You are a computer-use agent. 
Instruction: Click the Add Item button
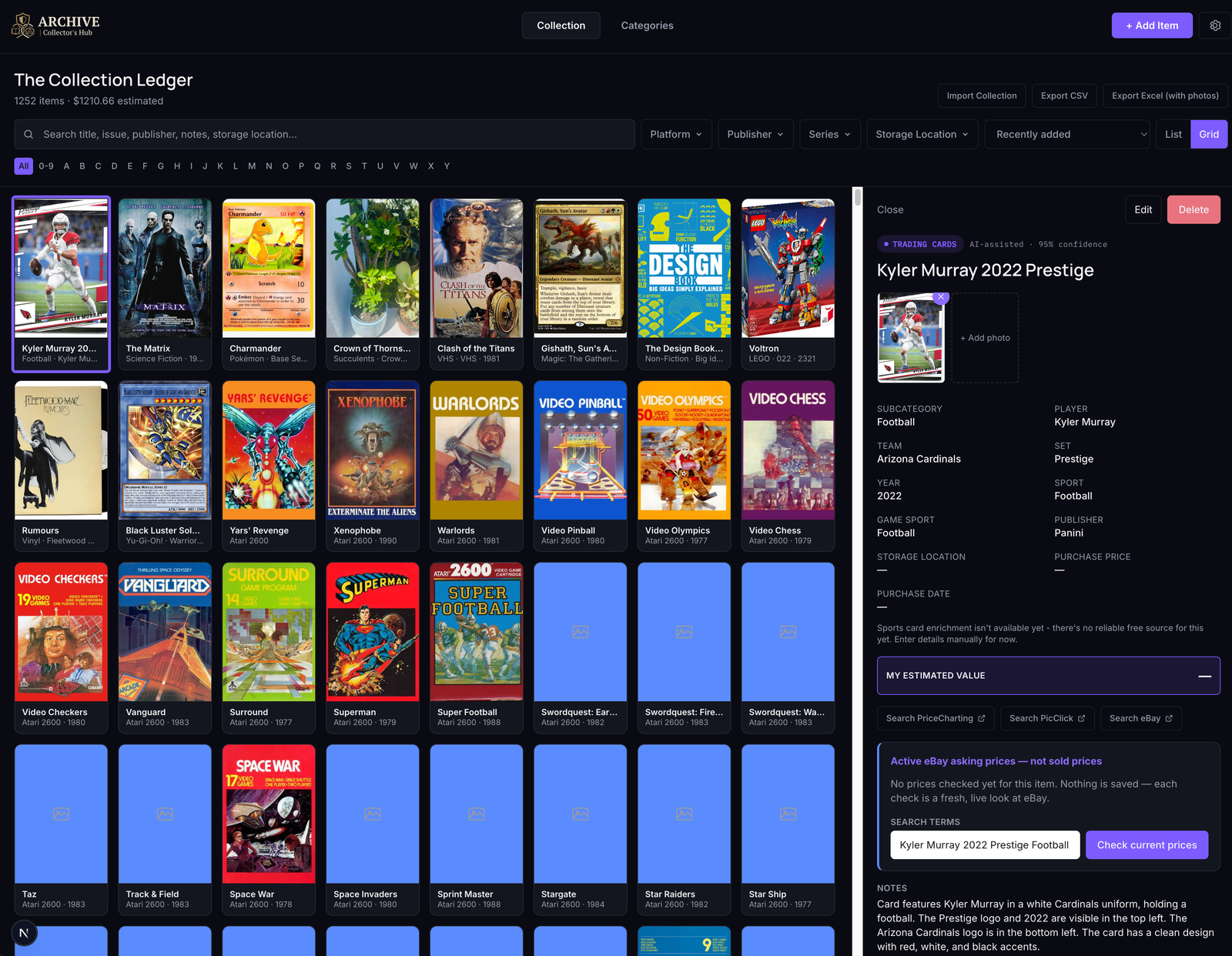[x=1152, y=25]
